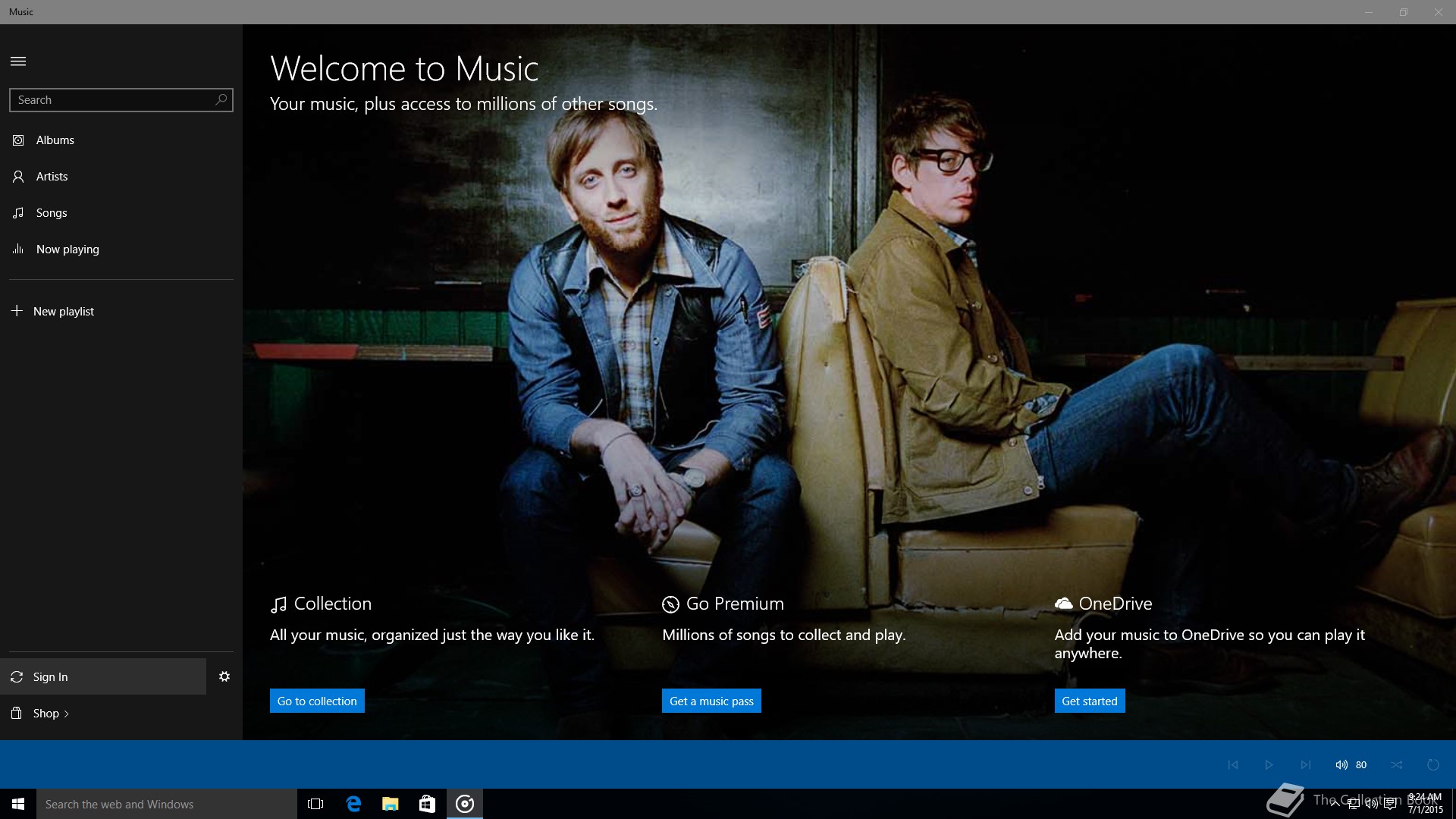Click the Sign In sync icon
This screenshot has height=819, width=1456.
tap(17, 676)
